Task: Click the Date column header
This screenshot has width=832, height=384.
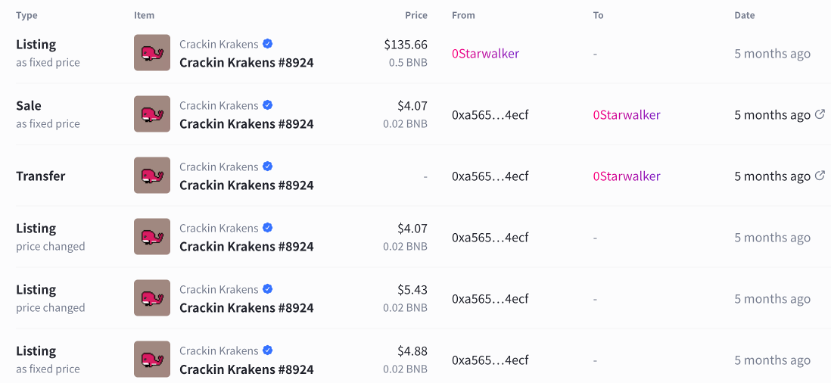Action: (x=744, y=15)
